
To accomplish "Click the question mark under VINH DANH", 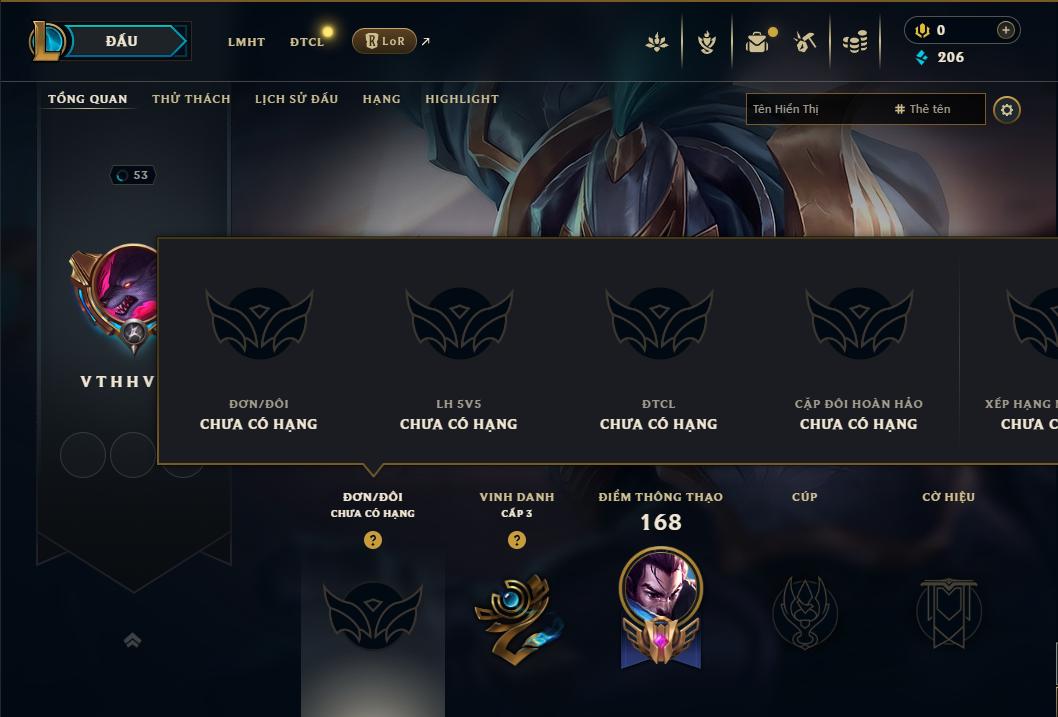I will (x=517, y=540).
